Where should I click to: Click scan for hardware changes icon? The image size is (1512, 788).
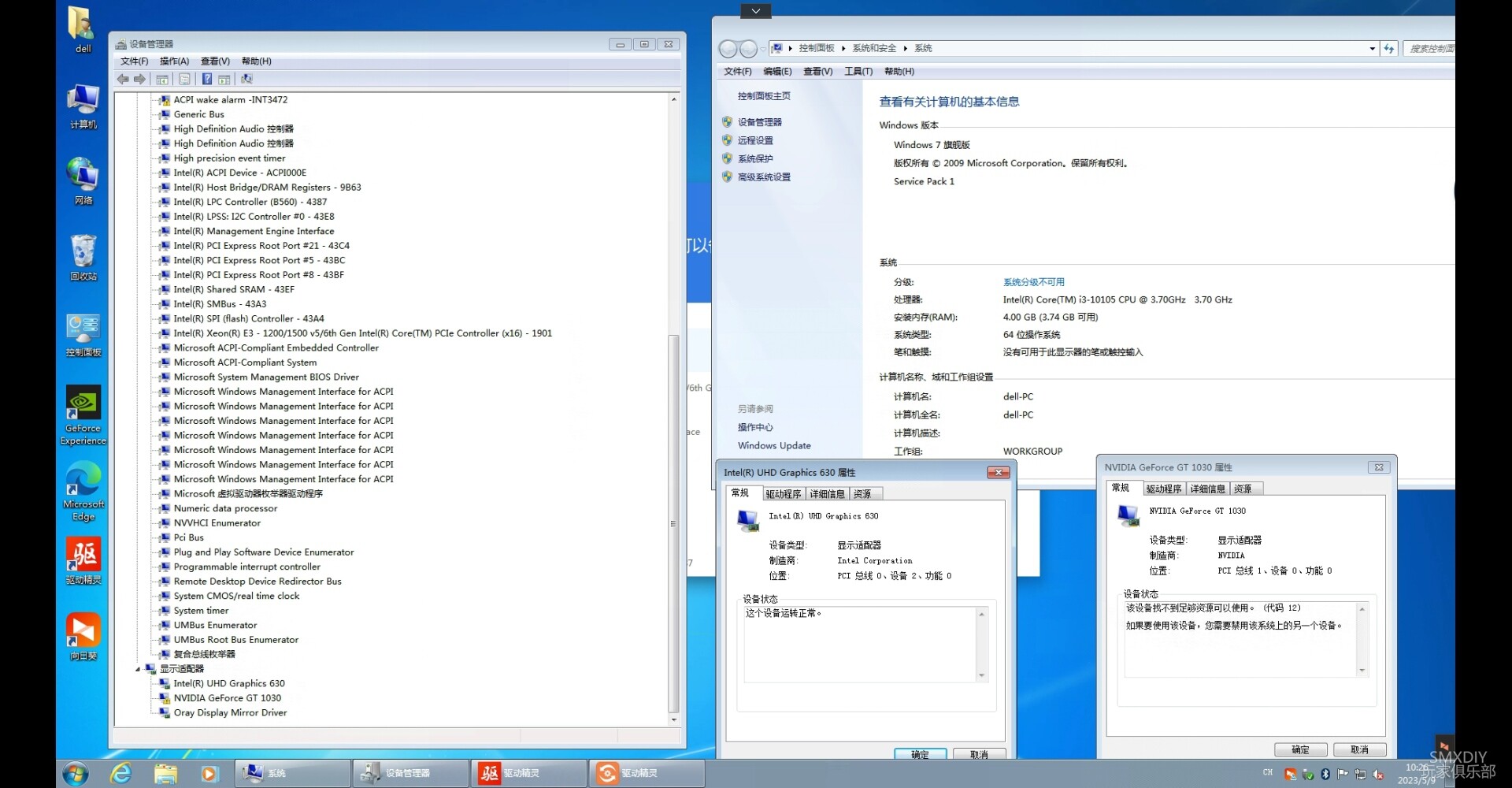click(x=246, y=79)
